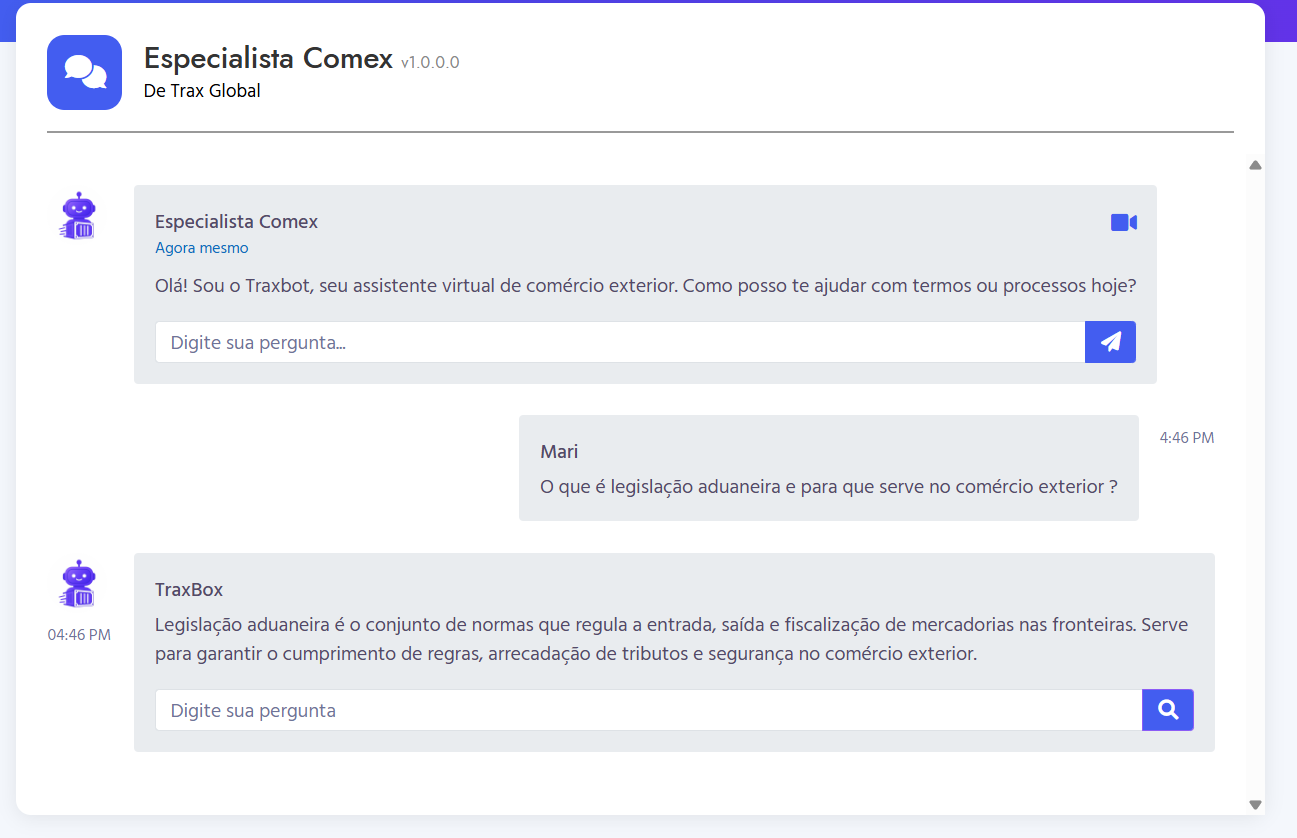Click the 'Especialista Comex' header title

click(x=268, y=58)
